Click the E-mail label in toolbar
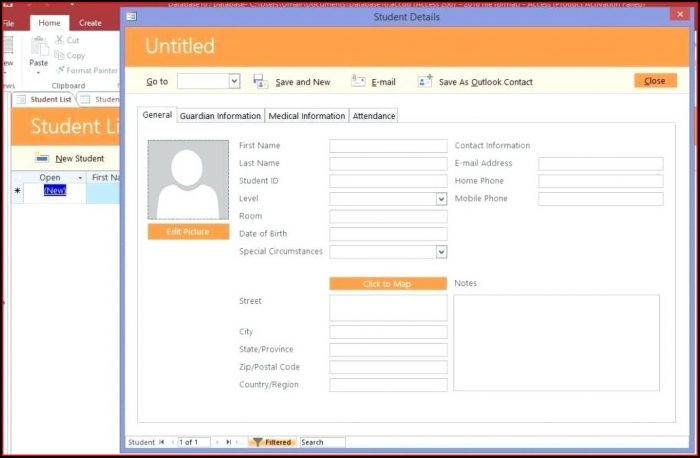This screenshot has width=700, height=458. (x=383, y=82)
